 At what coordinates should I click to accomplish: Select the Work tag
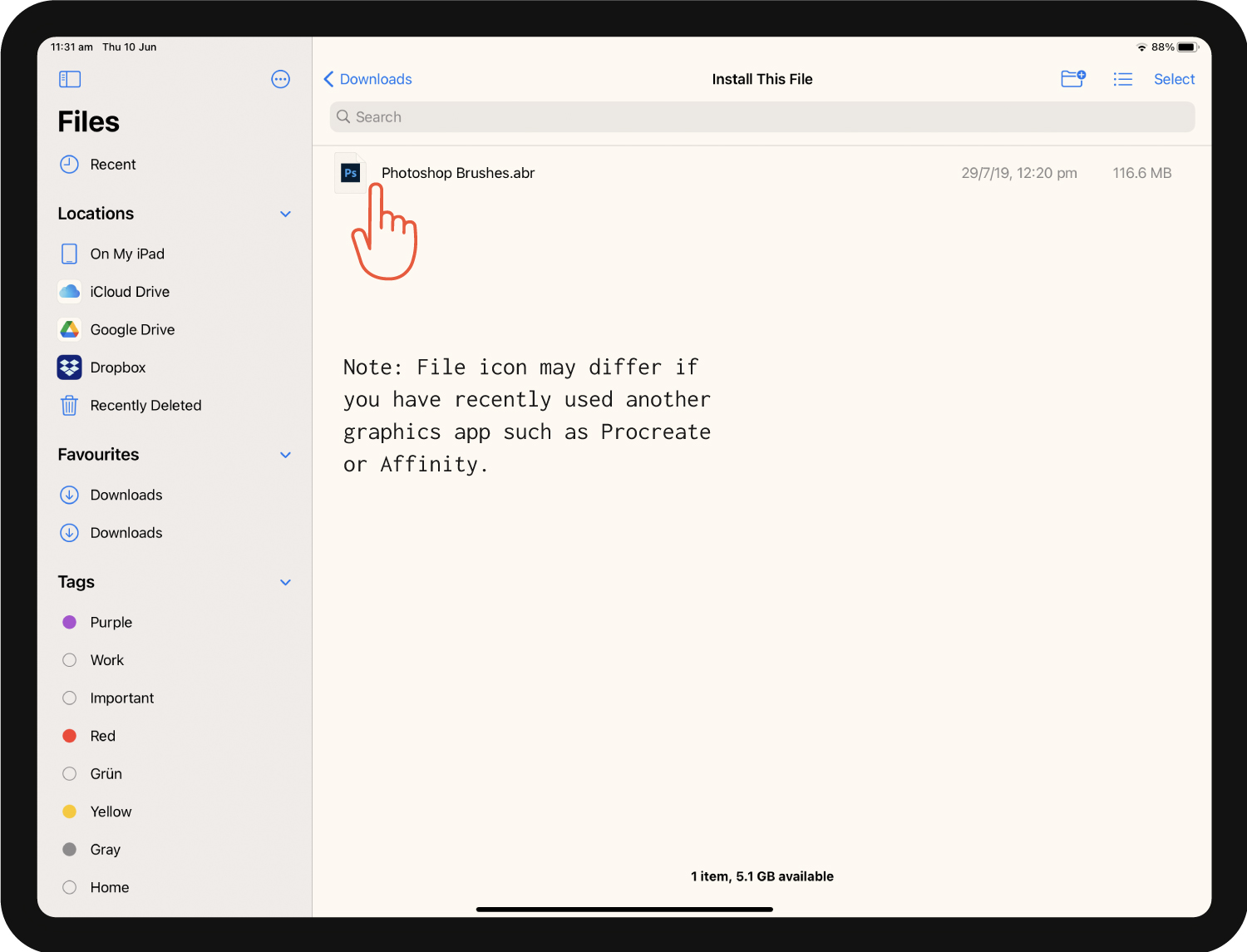(x=107, y=660)
